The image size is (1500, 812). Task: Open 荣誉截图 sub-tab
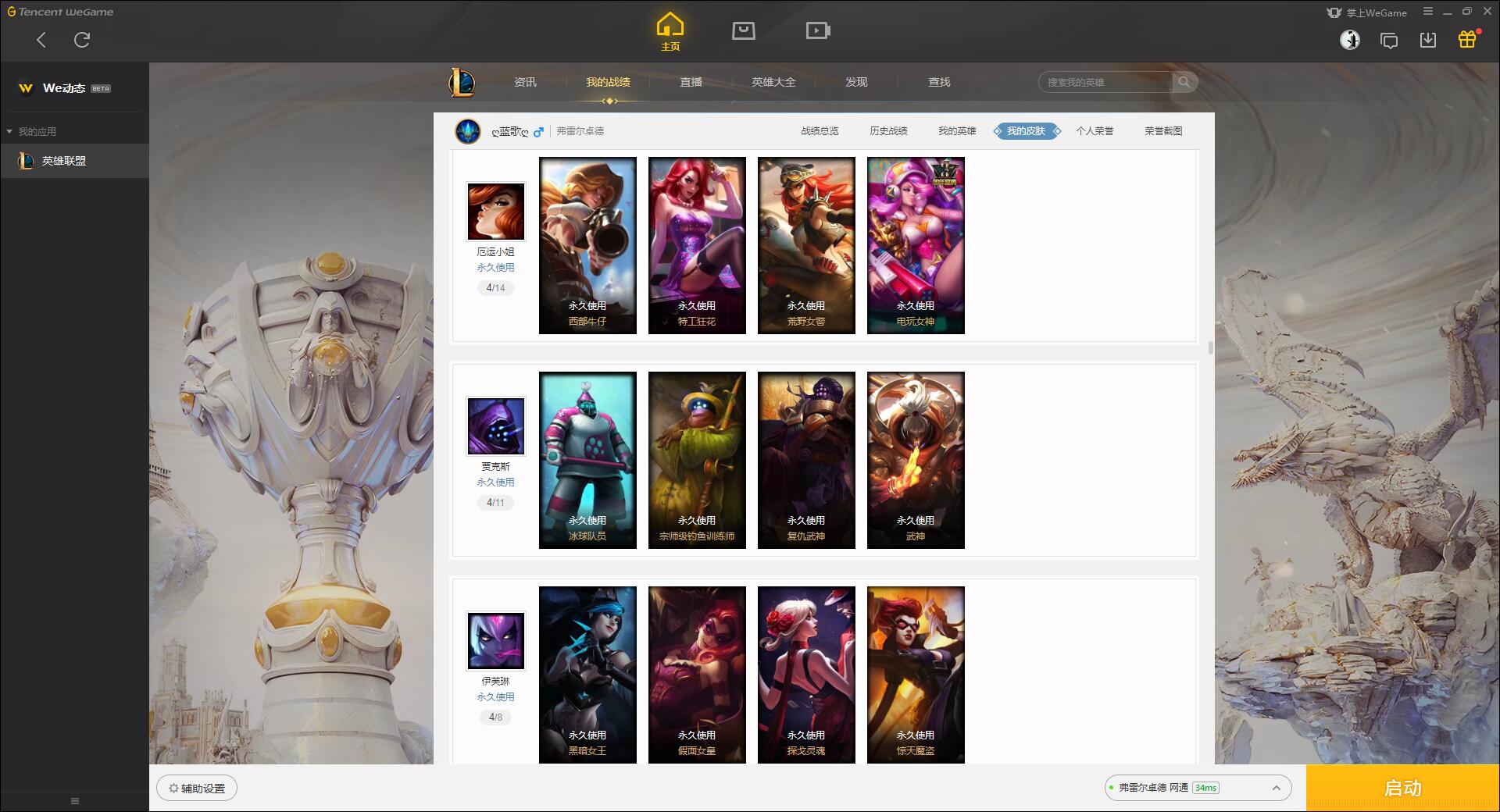pyautogui.click(x=1163, y=131)
